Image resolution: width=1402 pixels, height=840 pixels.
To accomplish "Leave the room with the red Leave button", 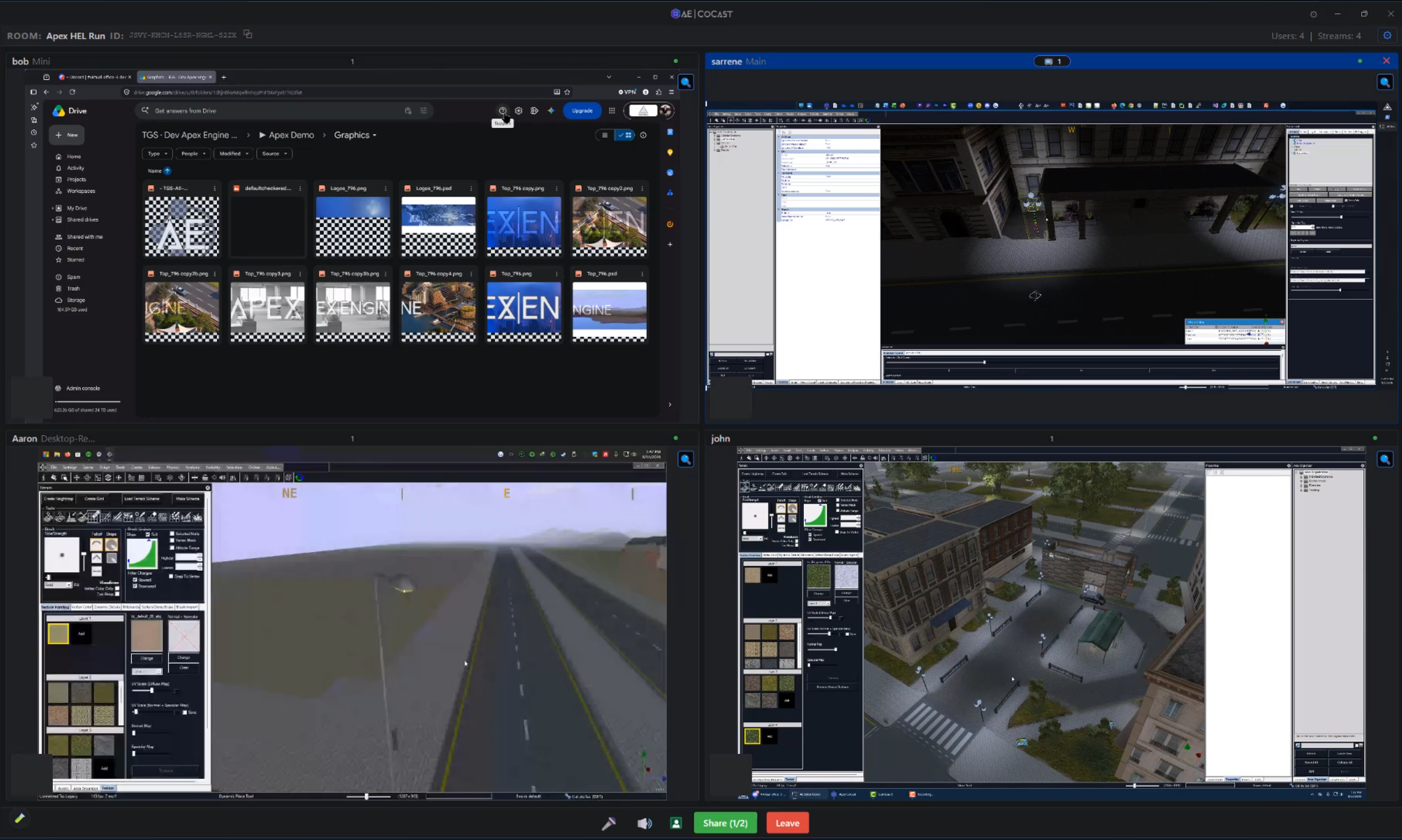I will coord(787,823).
